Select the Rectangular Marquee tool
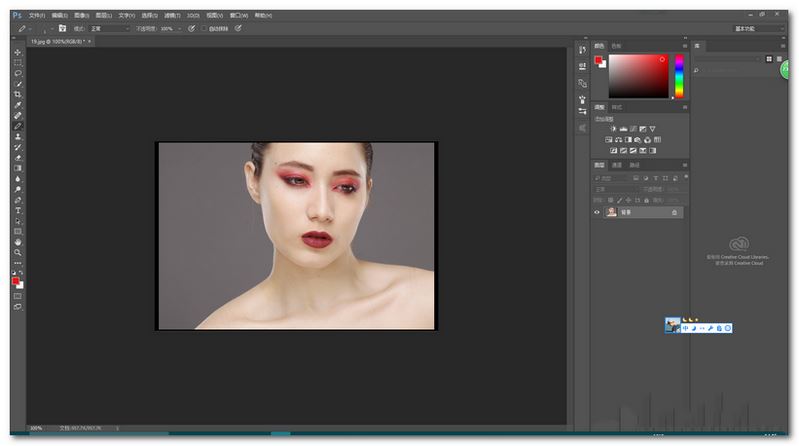Viewport: 799px width, 446px height. click(17, 62)
